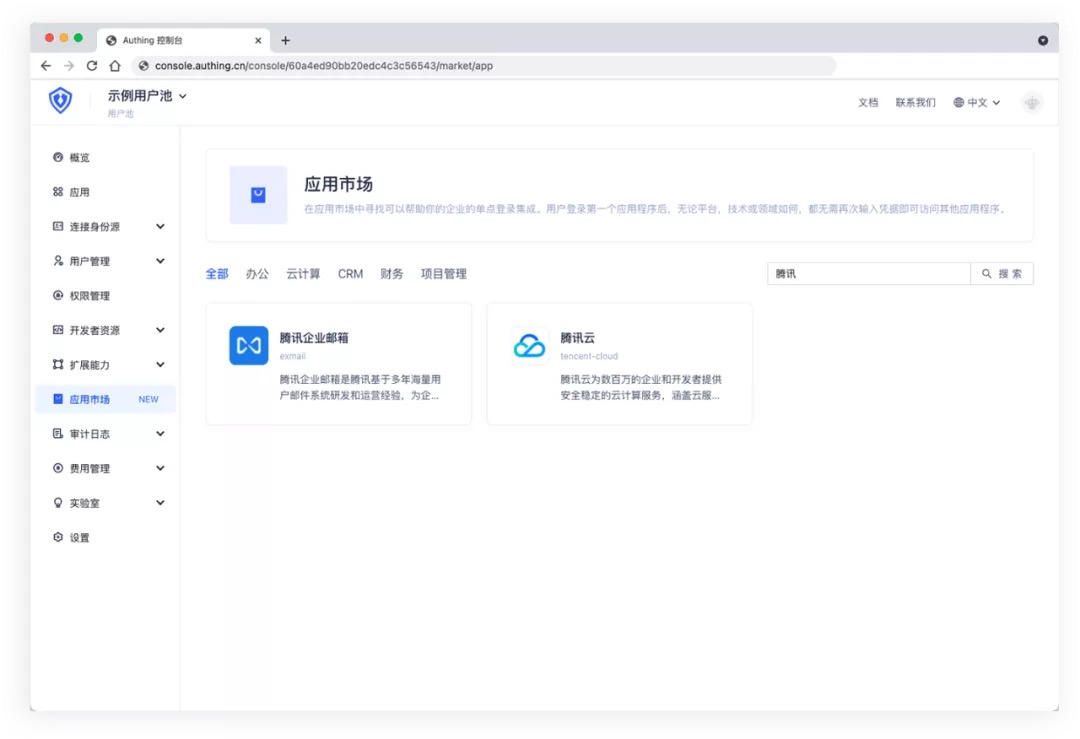Switch to the CRM category tab
The image size is (1080, 739).
[x=350, y=273]
